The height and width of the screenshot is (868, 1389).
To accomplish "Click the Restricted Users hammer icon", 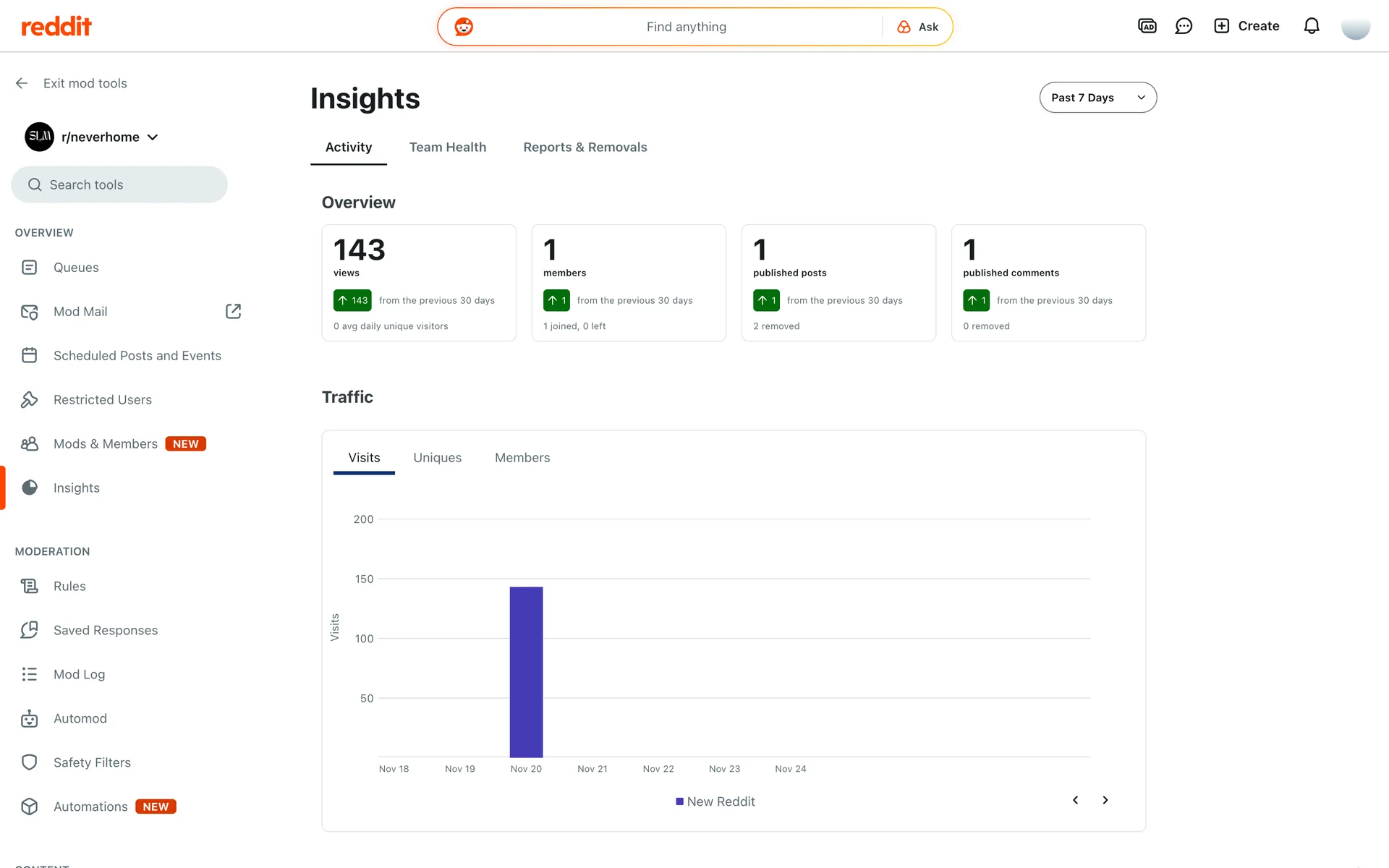I will 29,399.
